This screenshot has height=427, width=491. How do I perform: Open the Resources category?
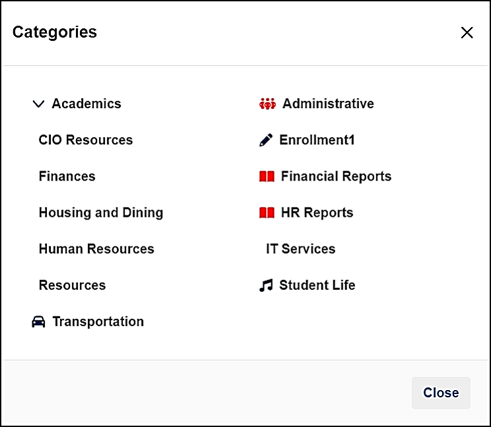coord(72,285)
